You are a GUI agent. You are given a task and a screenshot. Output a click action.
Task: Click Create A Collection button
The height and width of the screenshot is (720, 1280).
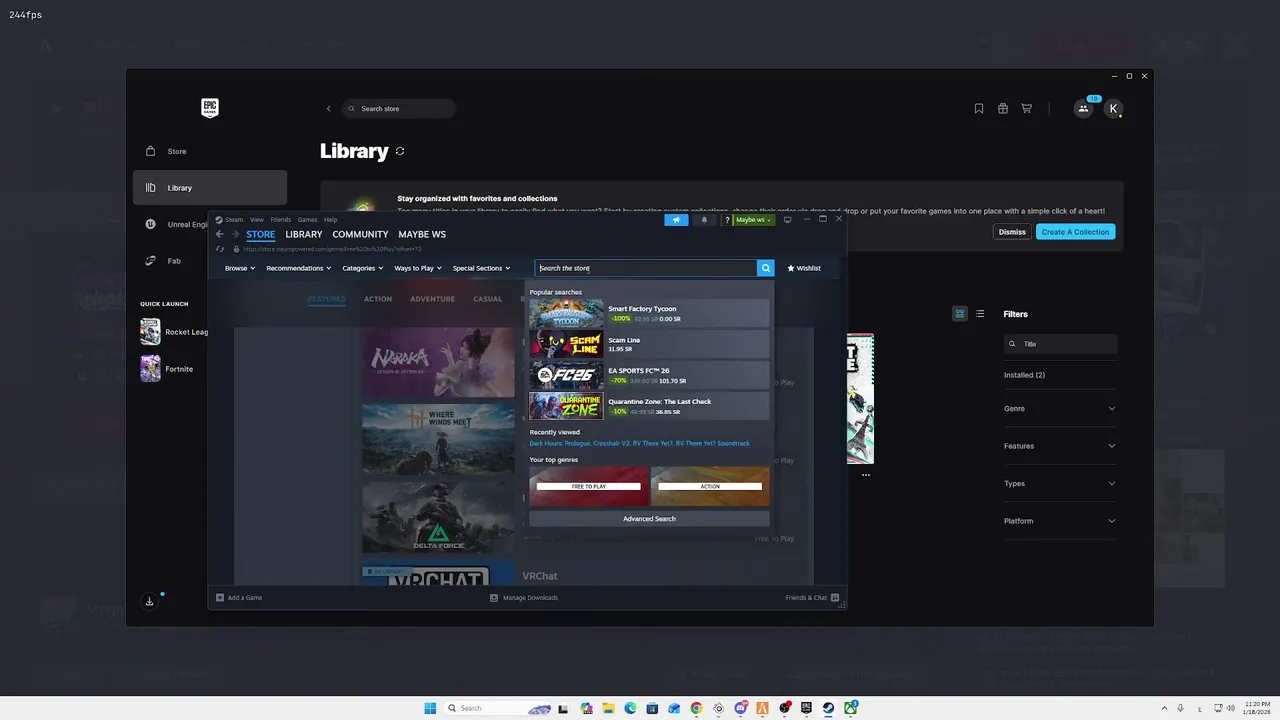pyautogui.click(x=1075, y=232)
